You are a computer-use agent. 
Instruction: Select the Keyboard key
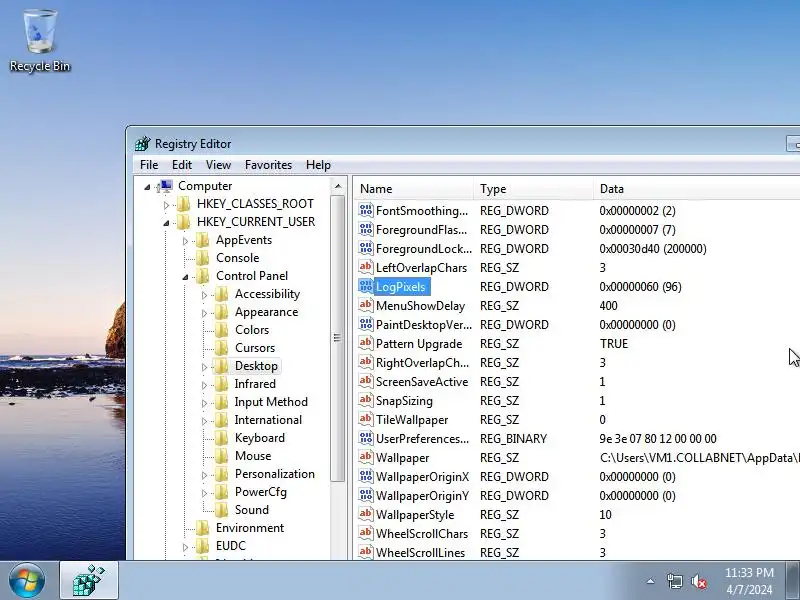pyautogui.click(x=260, y=438)
